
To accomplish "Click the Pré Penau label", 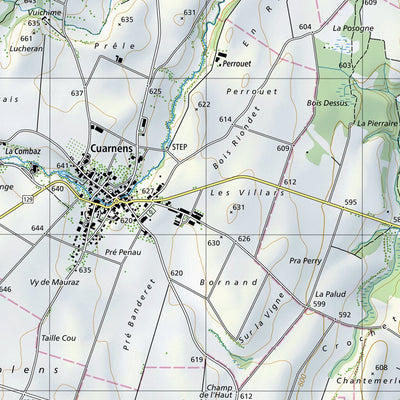I will pos(123,252).
